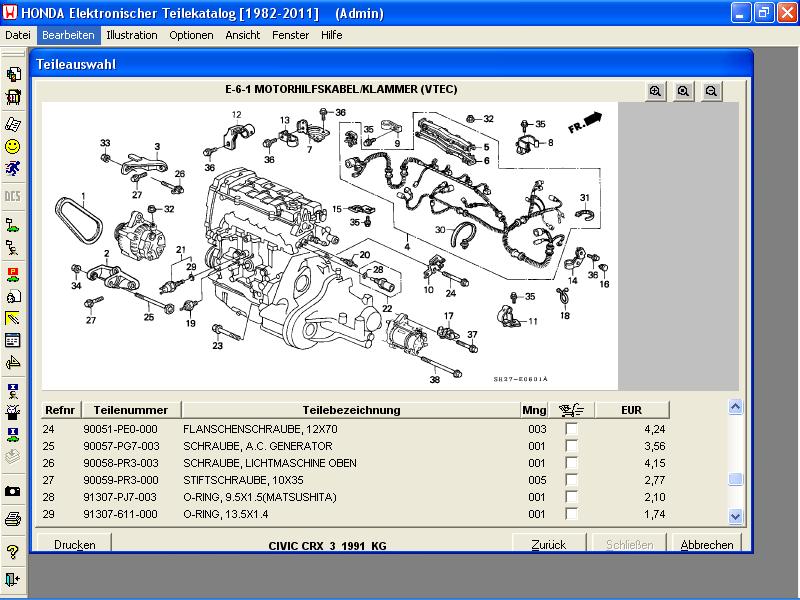The height and width of the screenshot is (600, 800).
Task: Click the document with wheel icon
Action: click(13, 296)
